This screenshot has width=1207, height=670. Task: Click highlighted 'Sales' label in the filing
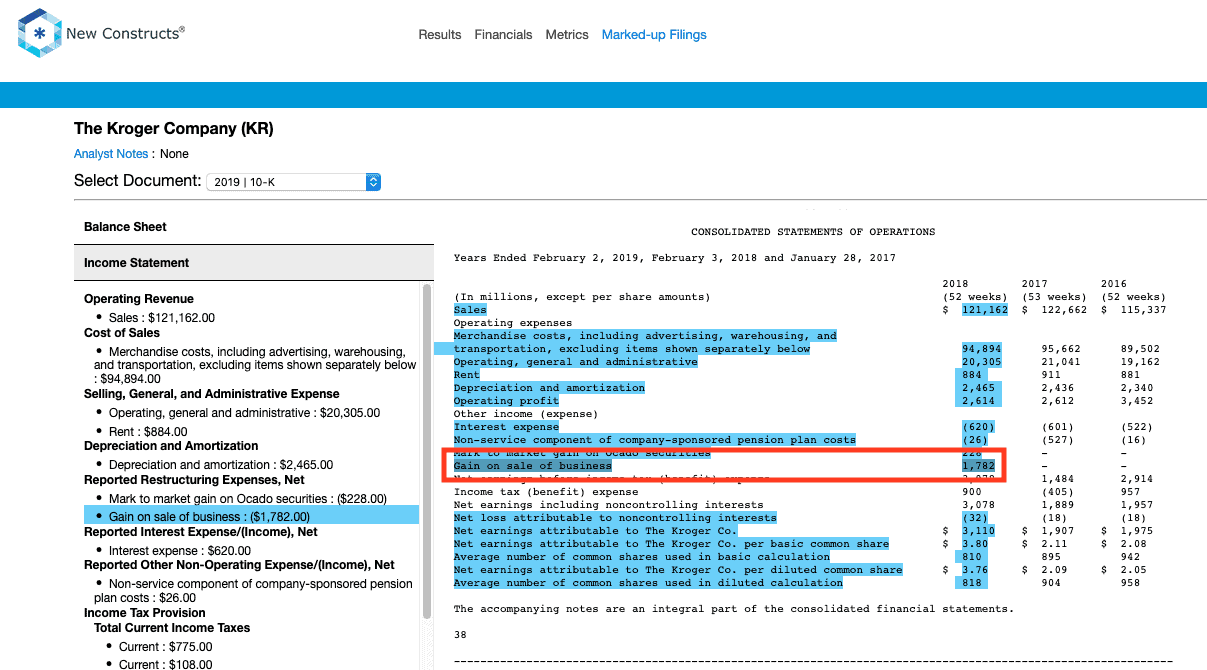click(469, 310)
